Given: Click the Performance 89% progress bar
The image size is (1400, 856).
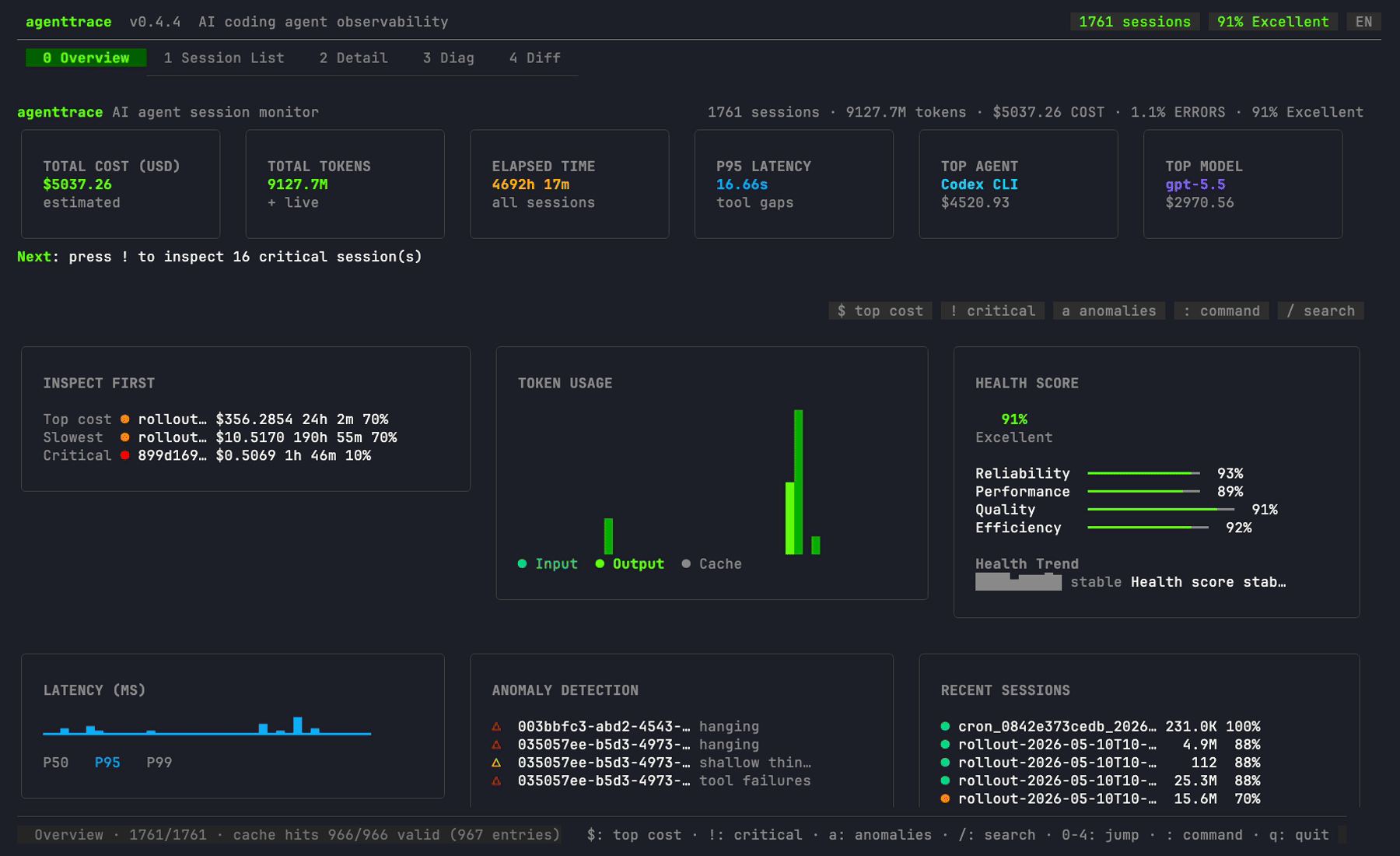Looking at the screenshot, I should 1143,491.
